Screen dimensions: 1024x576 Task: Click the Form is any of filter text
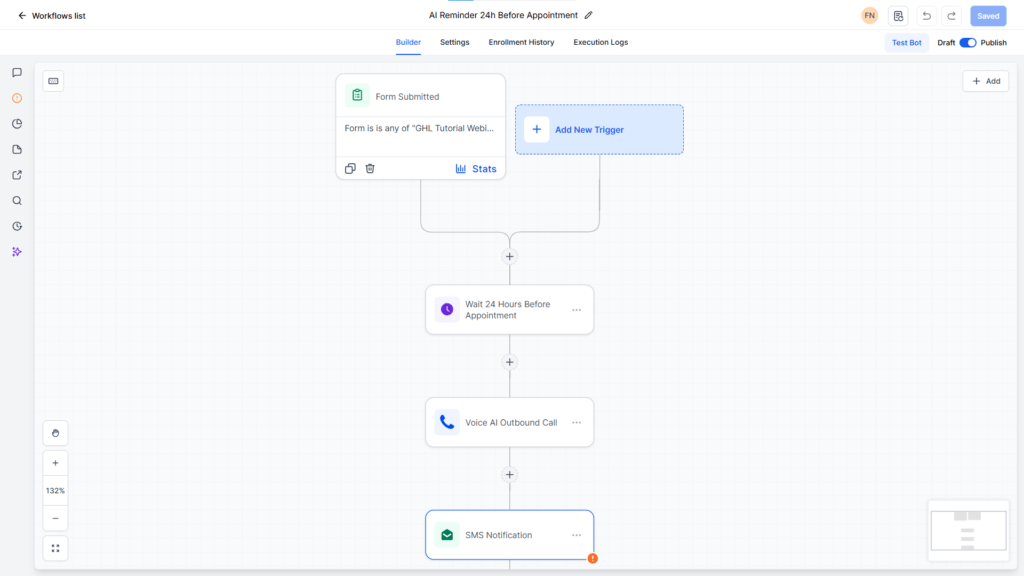(419, 128)
